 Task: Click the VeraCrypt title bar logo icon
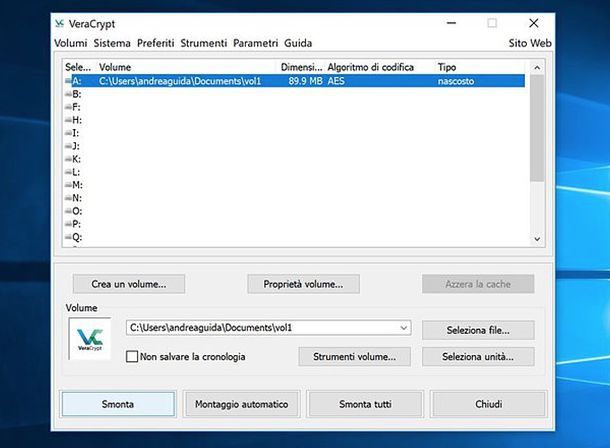(59, 24)
